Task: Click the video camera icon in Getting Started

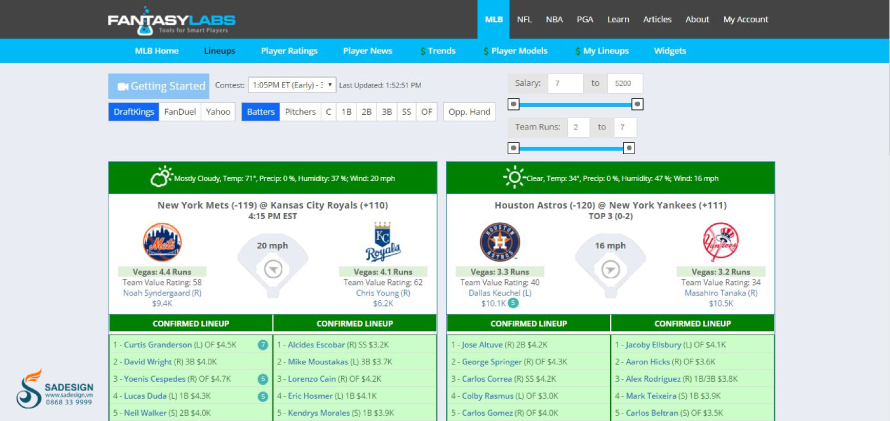Action: click(123, 86)
